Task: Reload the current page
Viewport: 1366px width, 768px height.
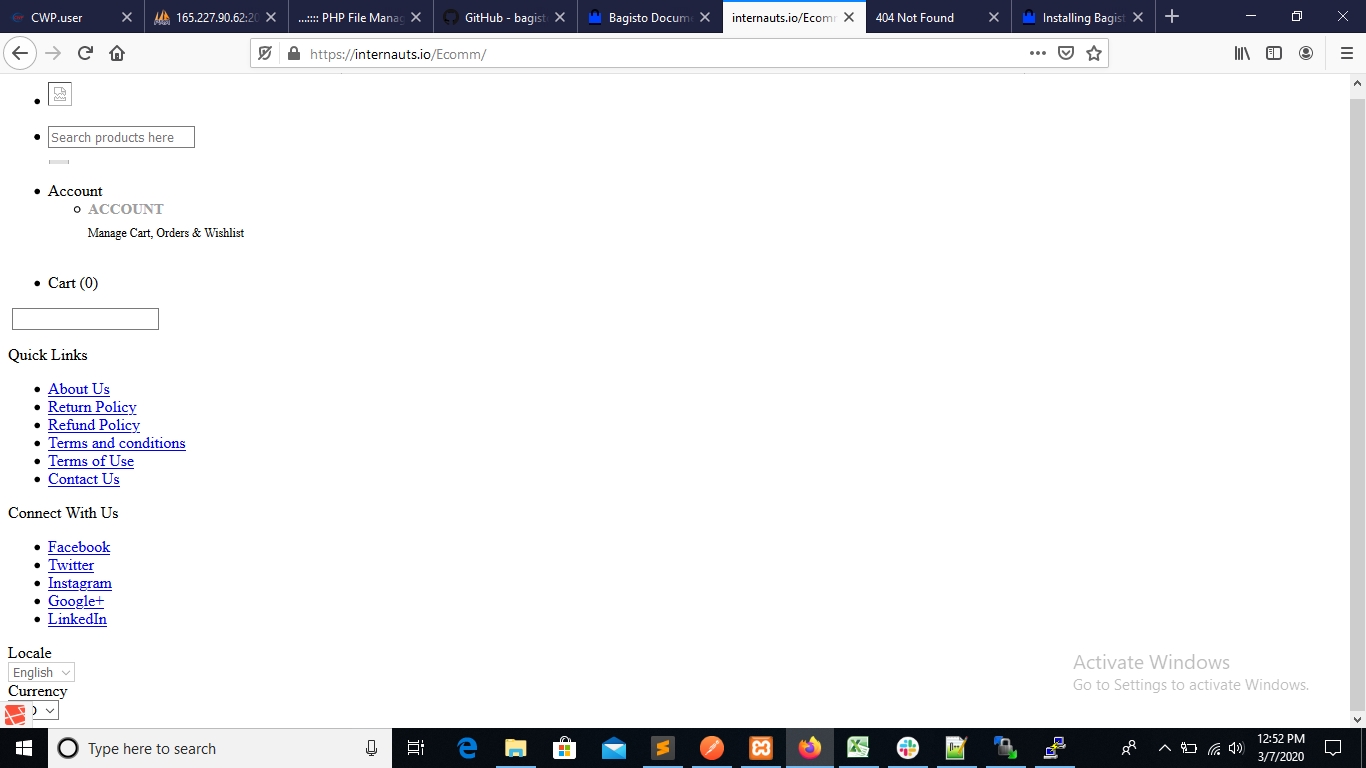Action: (x=85, y=53)
